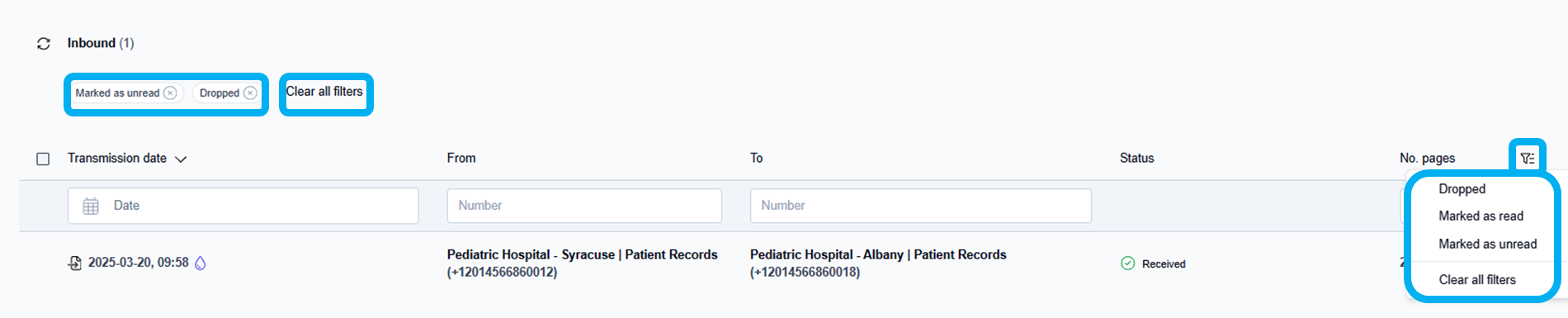Remove the 'Marked as unread' filter chip

coord(170,93)
